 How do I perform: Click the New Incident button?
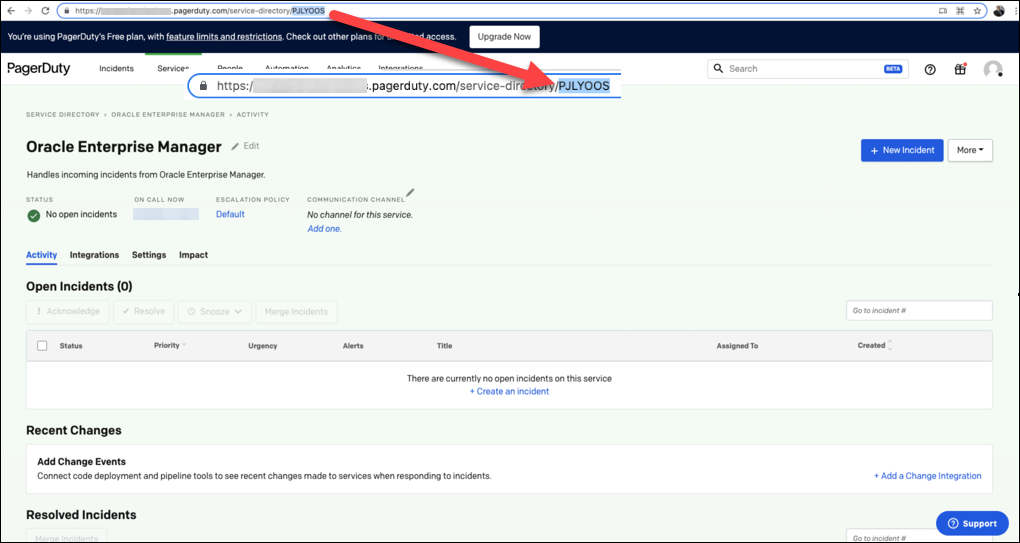[x=902, y=150]
